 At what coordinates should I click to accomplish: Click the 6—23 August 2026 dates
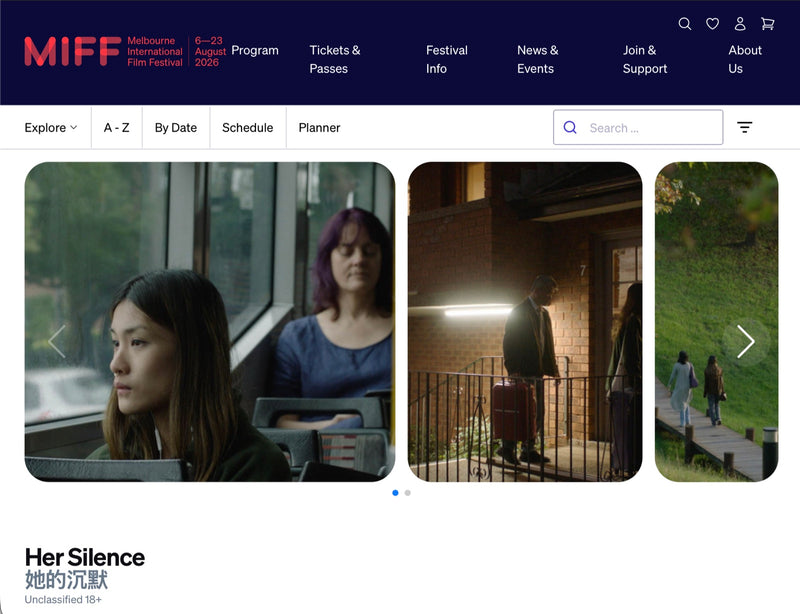tap(210, 52)
